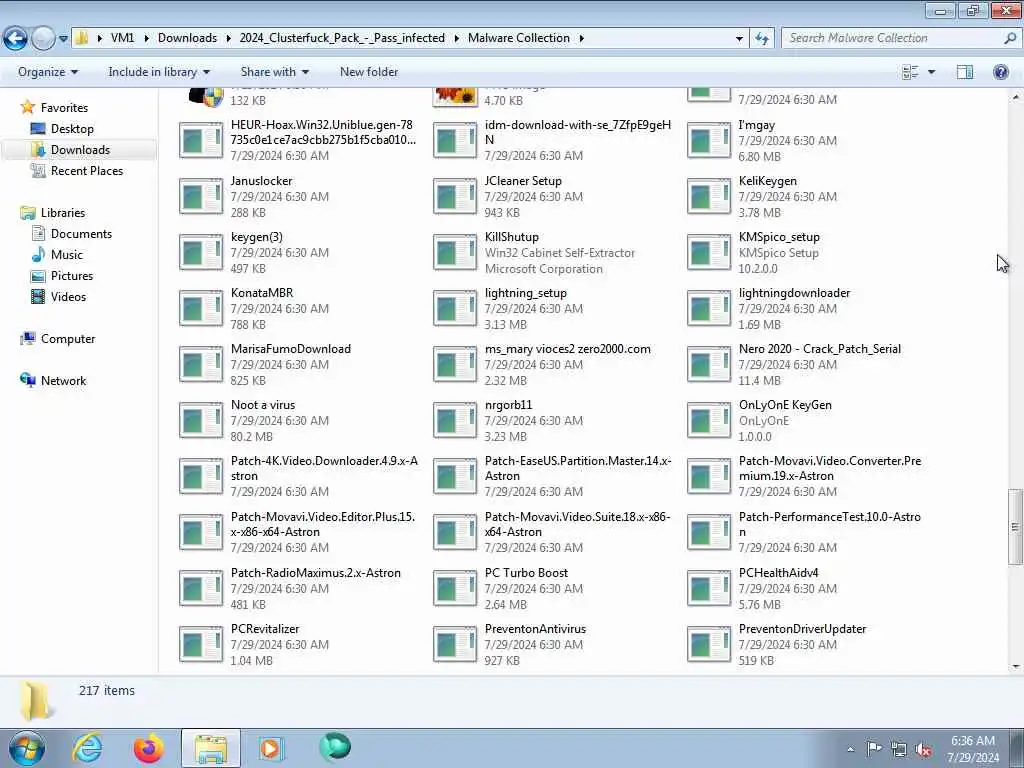Open the Organize menu
Viewport: 1024px width, 768px height.
(48, 72)
